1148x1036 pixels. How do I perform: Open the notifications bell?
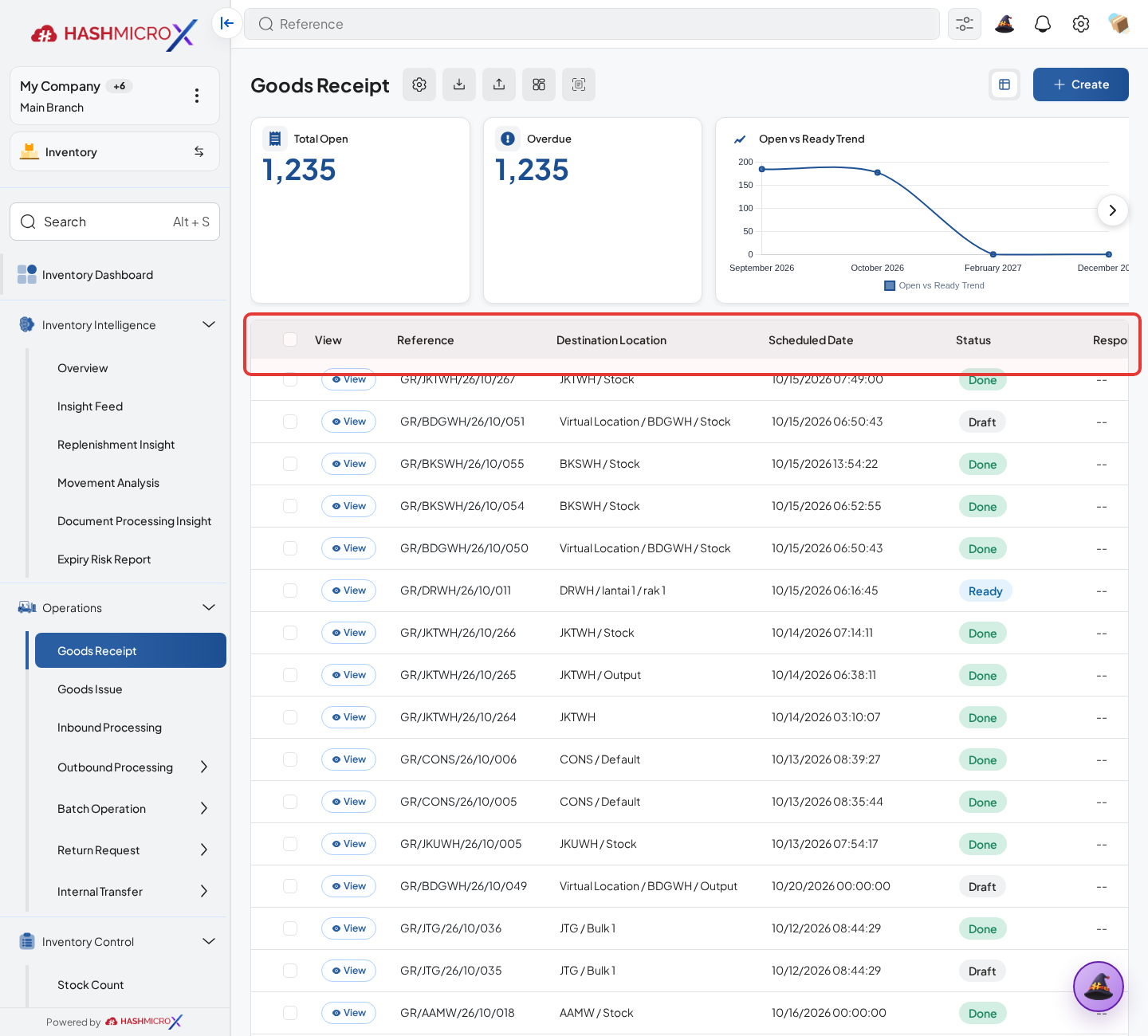[x=1043, y=24]
